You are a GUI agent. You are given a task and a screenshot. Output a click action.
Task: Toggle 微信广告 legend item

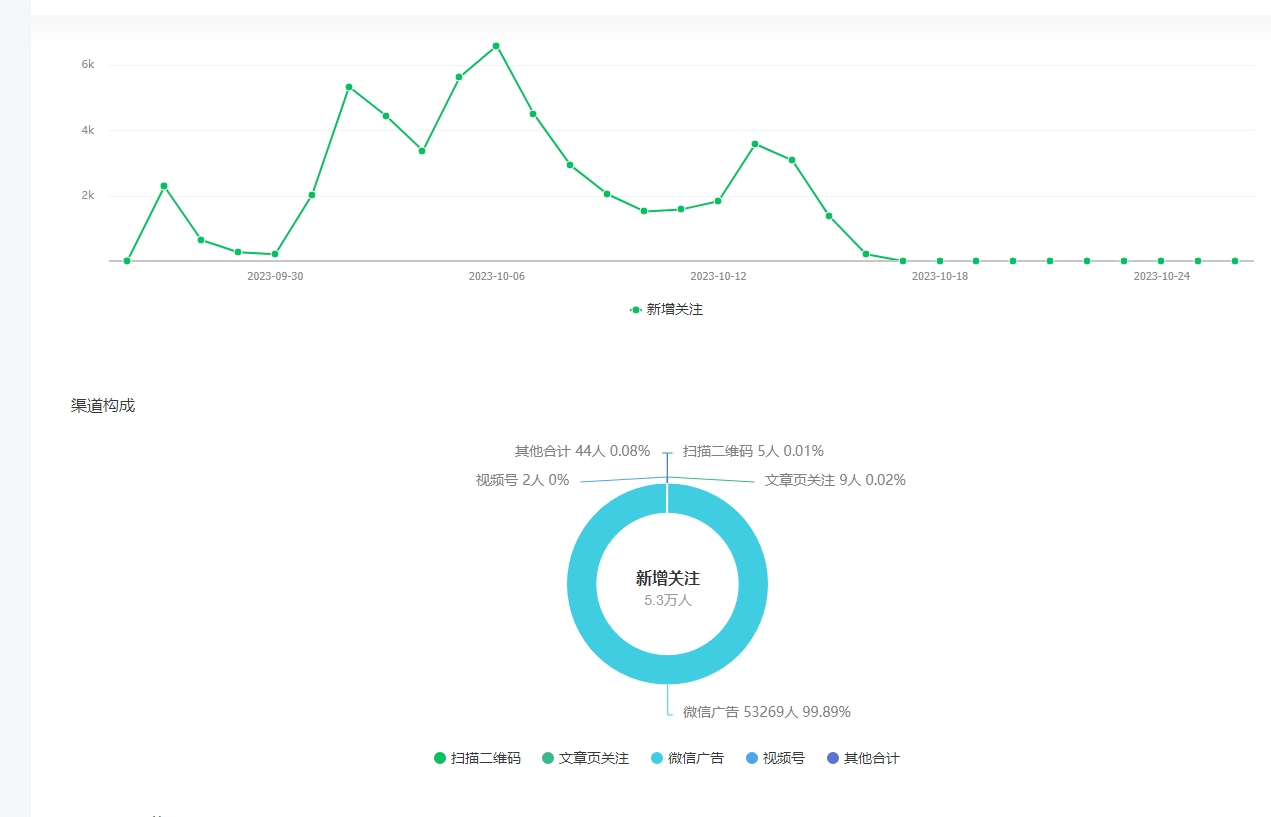687,758
